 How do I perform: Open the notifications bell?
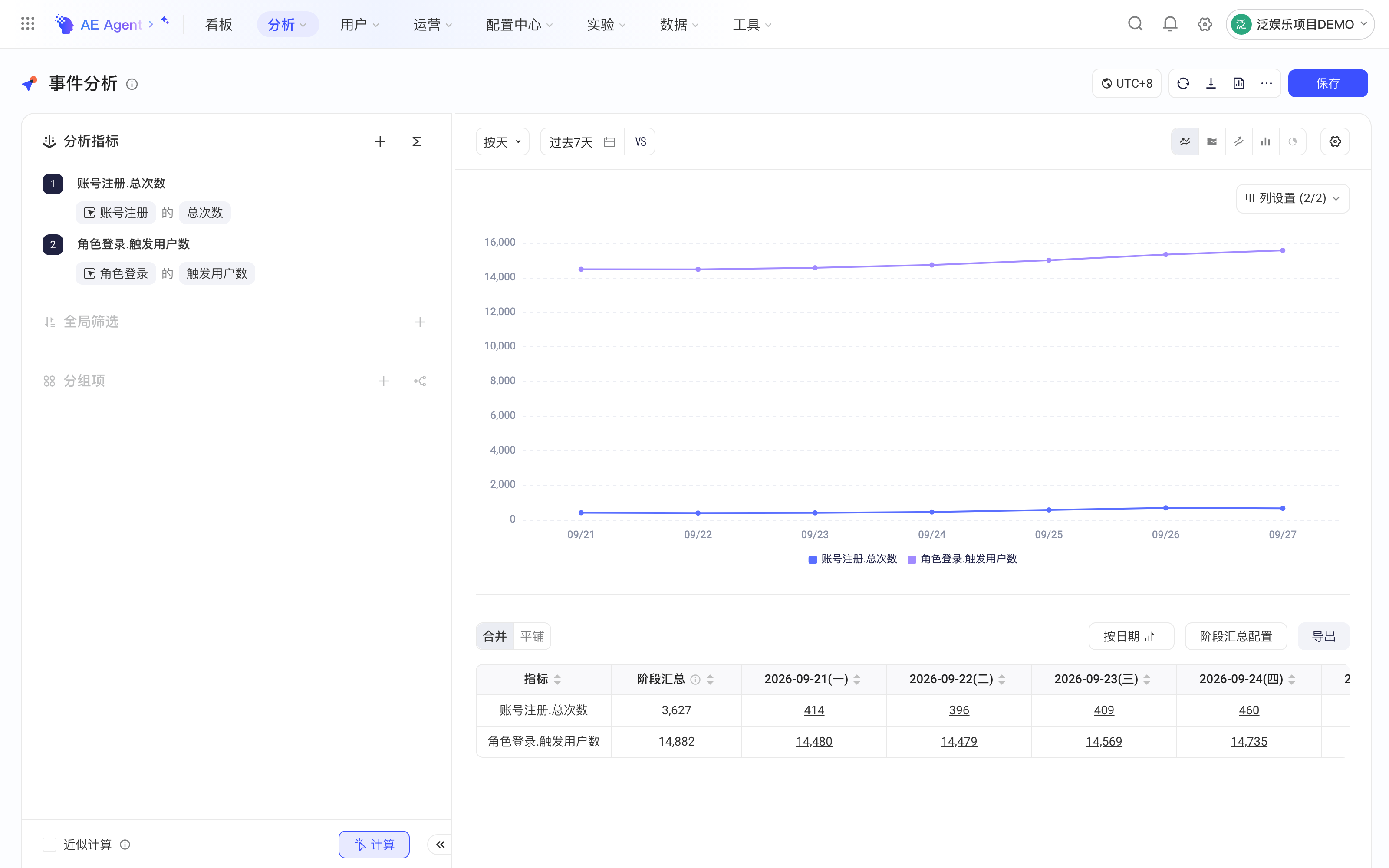pos(1170,24)
